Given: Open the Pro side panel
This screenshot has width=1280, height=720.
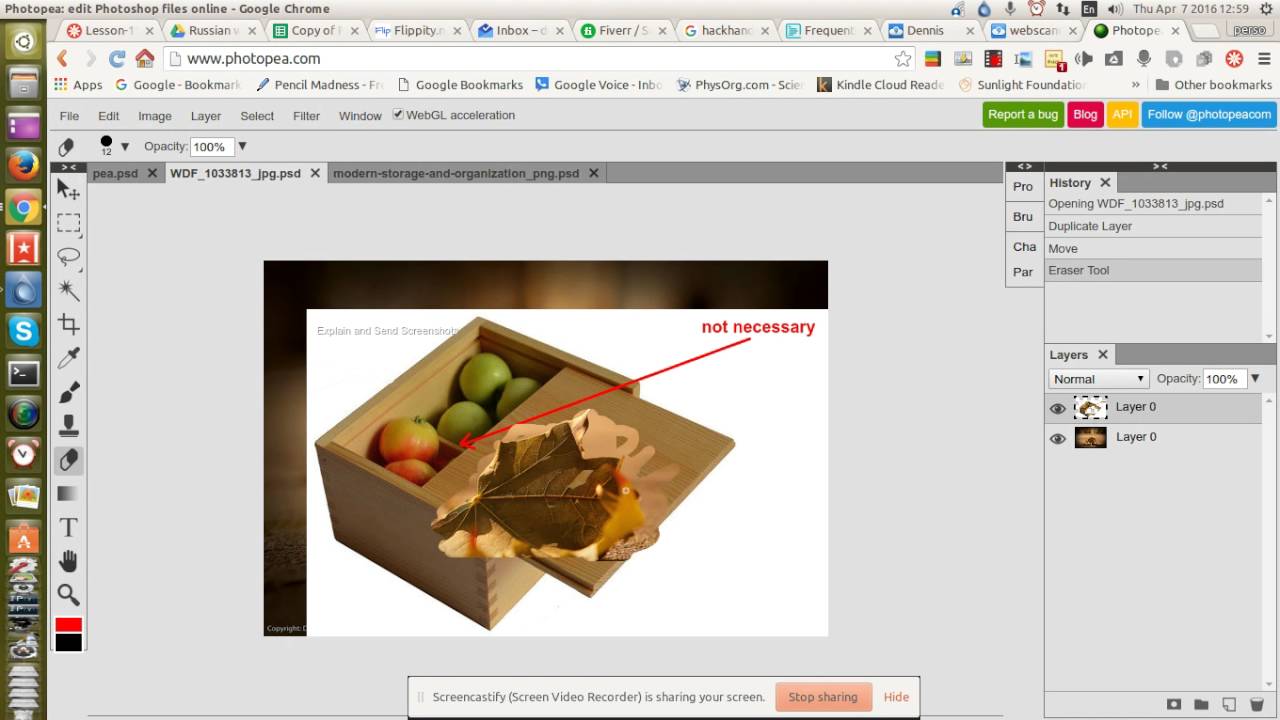Looking at the screenshot, I should [x=1023, y=187].
